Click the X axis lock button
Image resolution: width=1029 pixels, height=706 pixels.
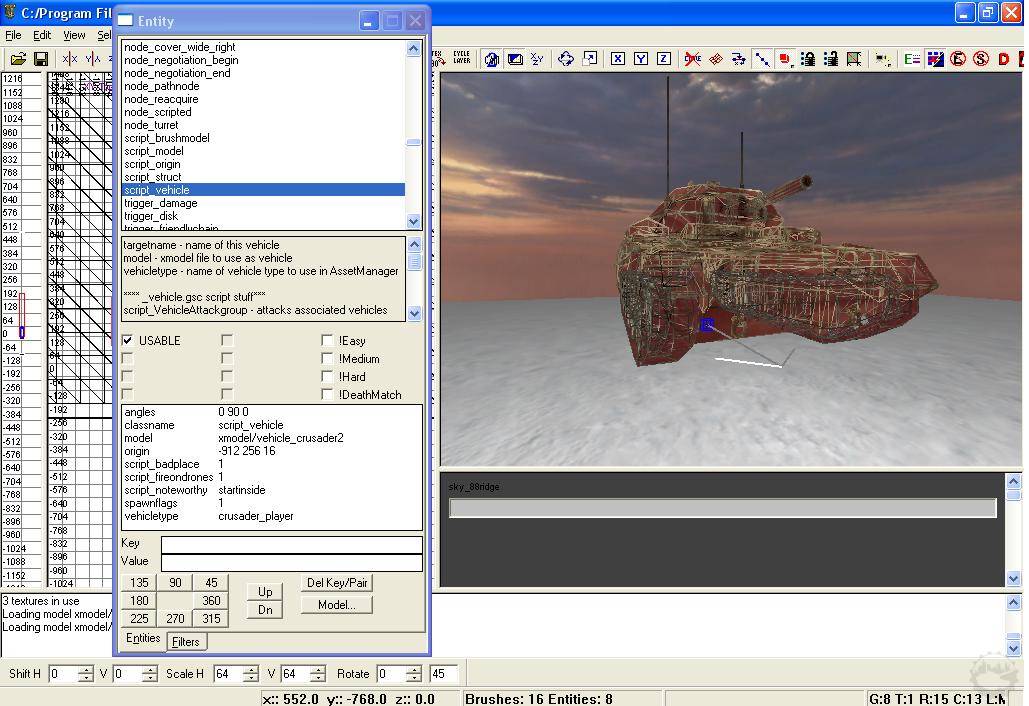pos(618,59)
